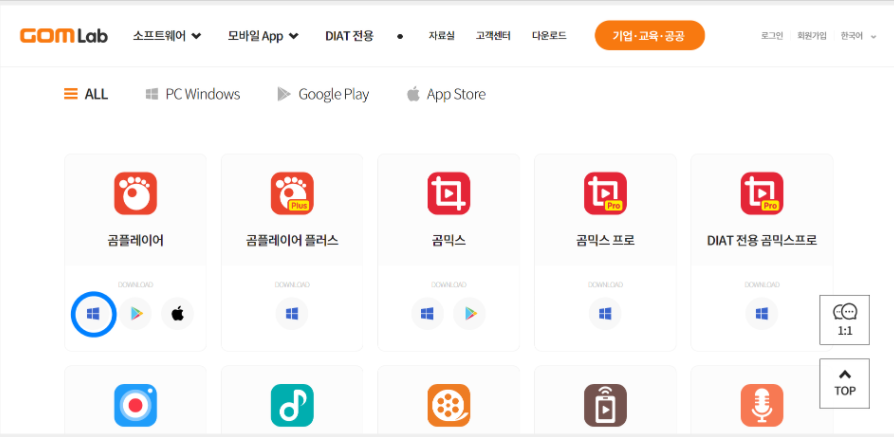Select the Google Play filter tab

click(323, 94)
